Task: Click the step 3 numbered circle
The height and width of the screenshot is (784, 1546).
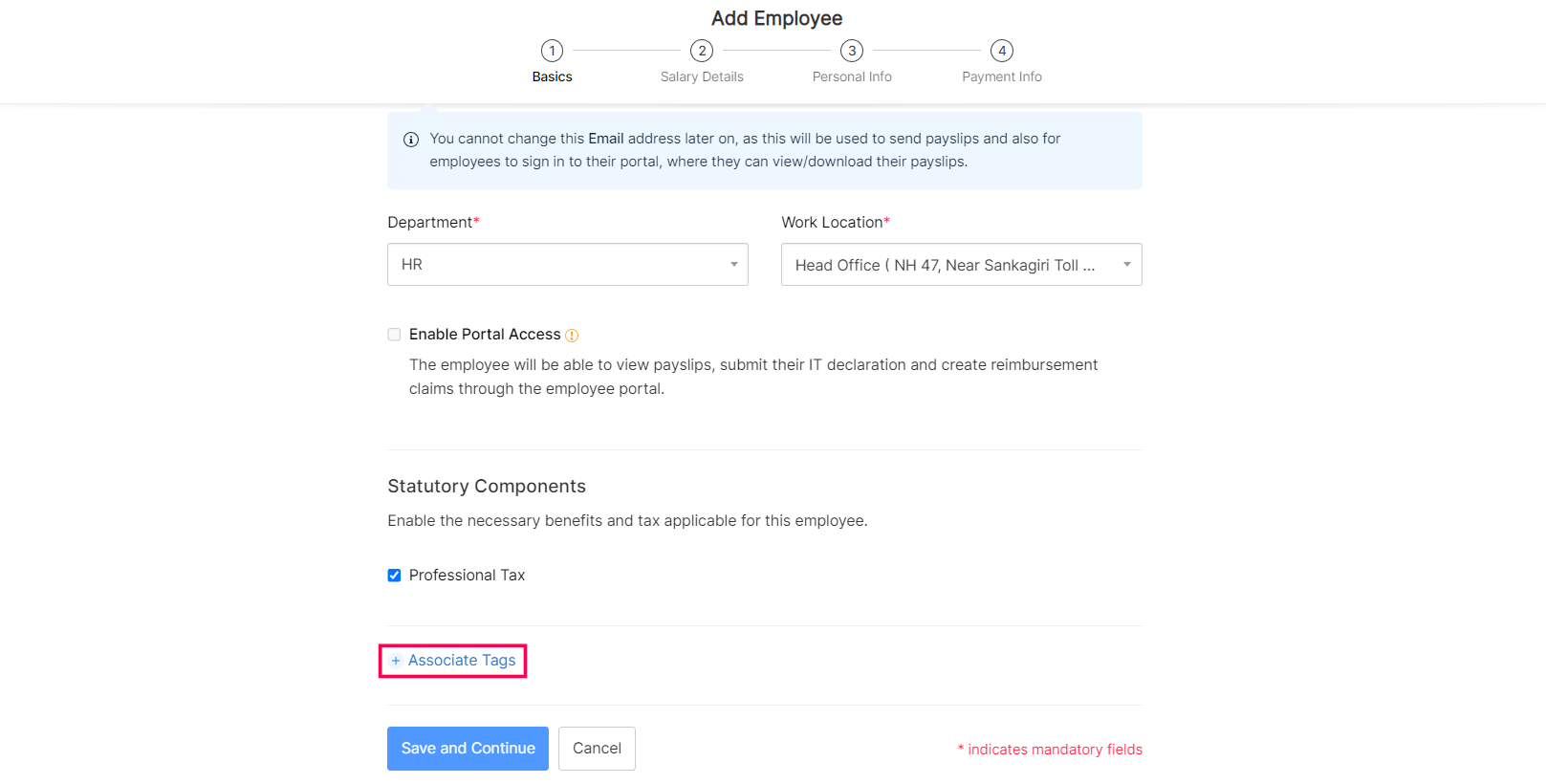Action: tap(852, 51)
